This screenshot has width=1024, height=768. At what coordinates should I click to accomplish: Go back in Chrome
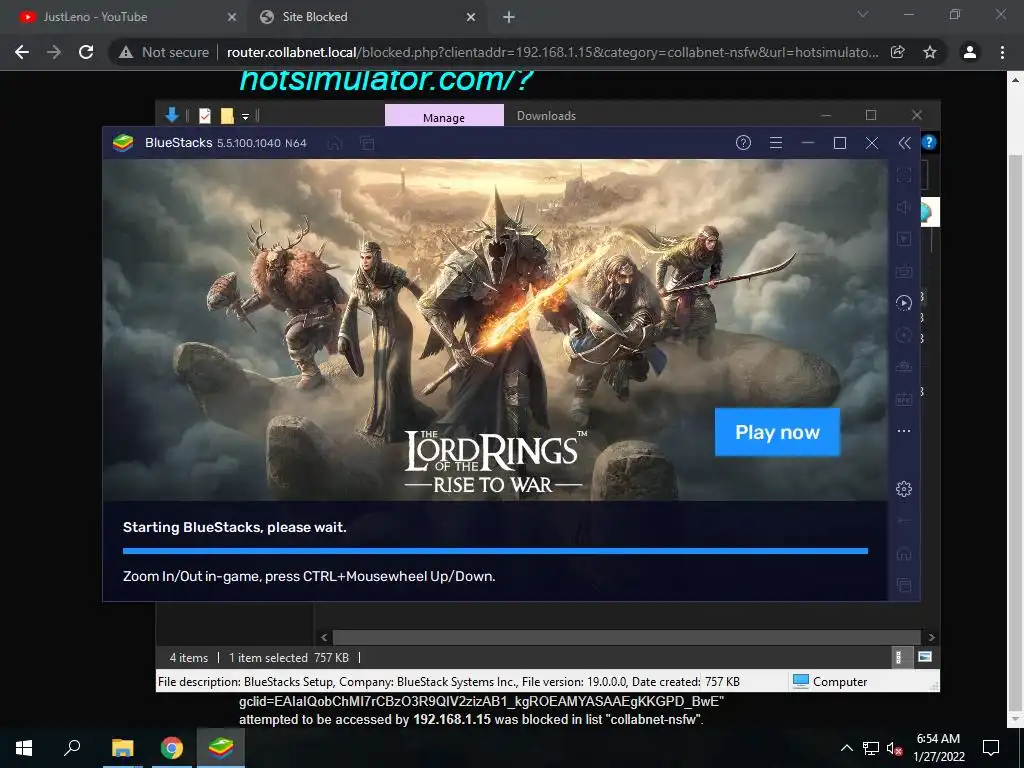click(x=22, y=52)
